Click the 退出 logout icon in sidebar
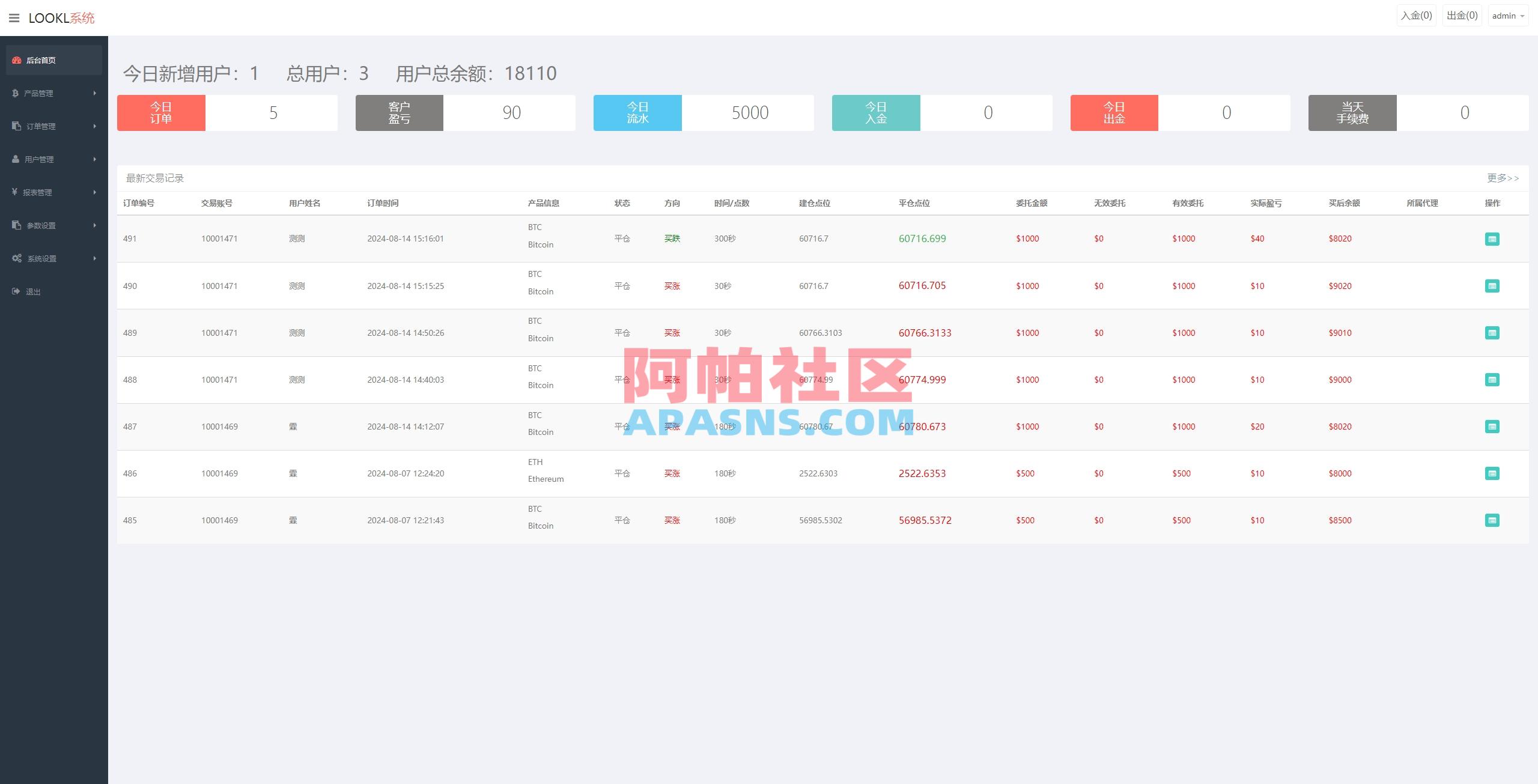This screenshot has width=1538, height=784. [x=16, y=291]
